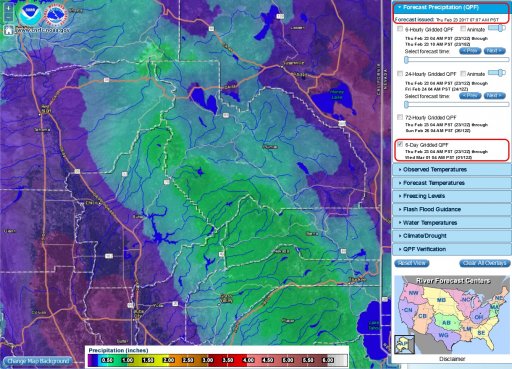The height and width of the screenshot is (369, 512).
Task: Click the Clear All Overlays button
Action: (x=485, y=263)
